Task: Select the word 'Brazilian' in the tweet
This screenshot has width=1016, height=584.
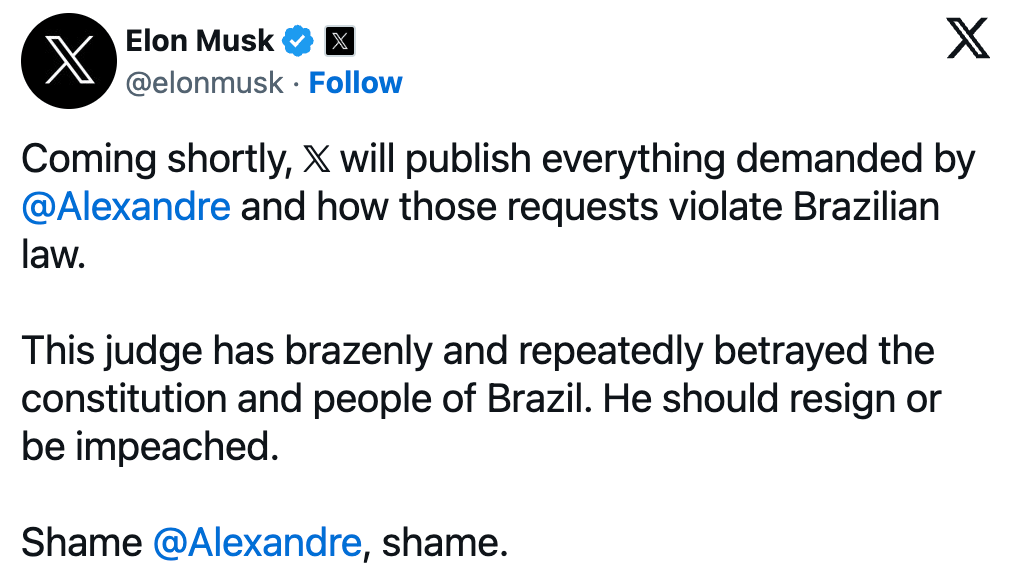Action: pyautogui.click(x=866, y=207)
